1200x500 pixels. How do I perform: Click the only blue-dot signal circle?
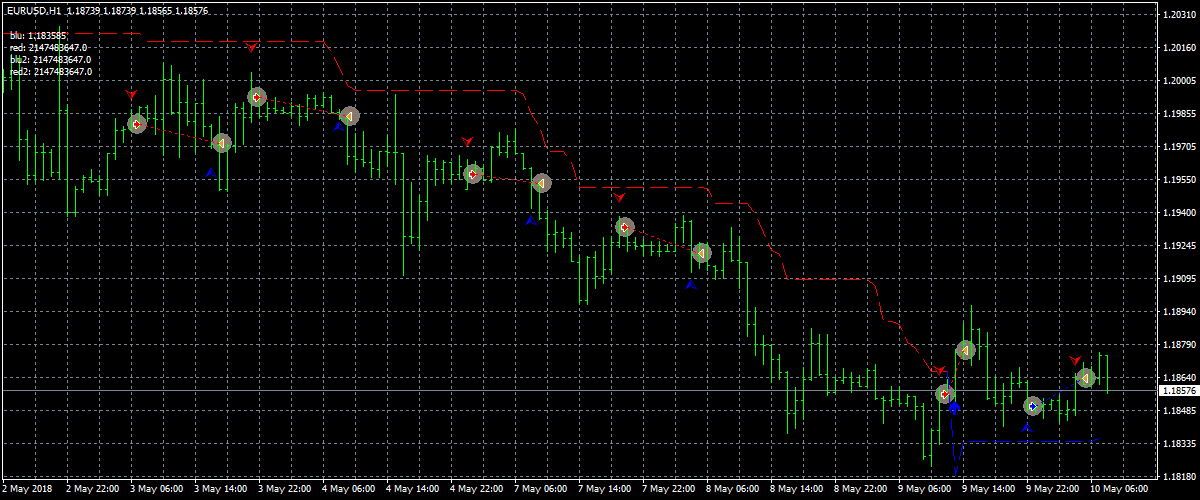(x=1033, y=406)
